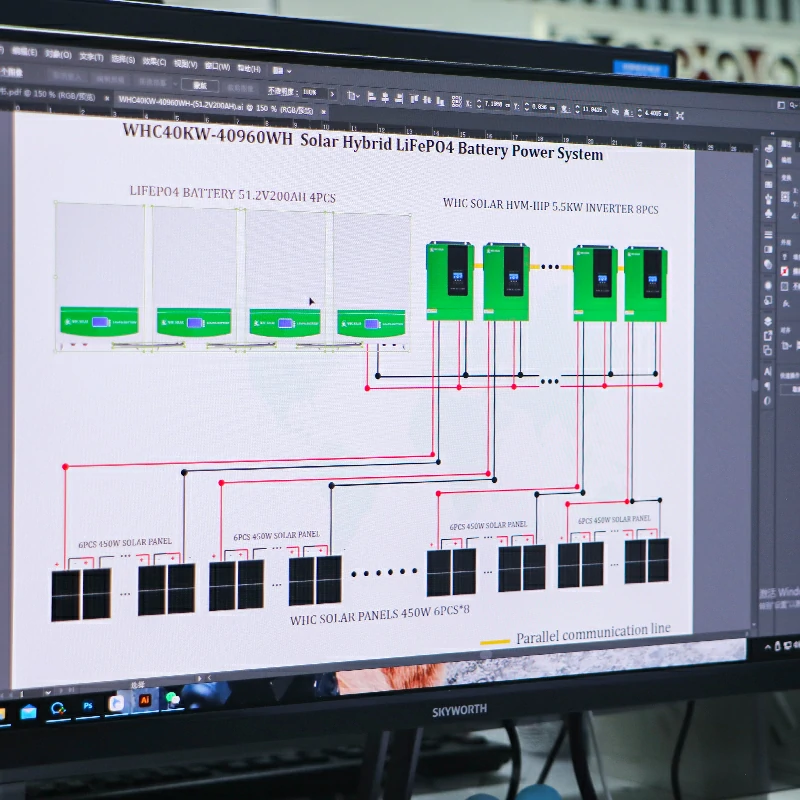The width and height of the screenshot is (800, 800).
Task: Show hidden system tray icons
Action: tap(767, 647)
